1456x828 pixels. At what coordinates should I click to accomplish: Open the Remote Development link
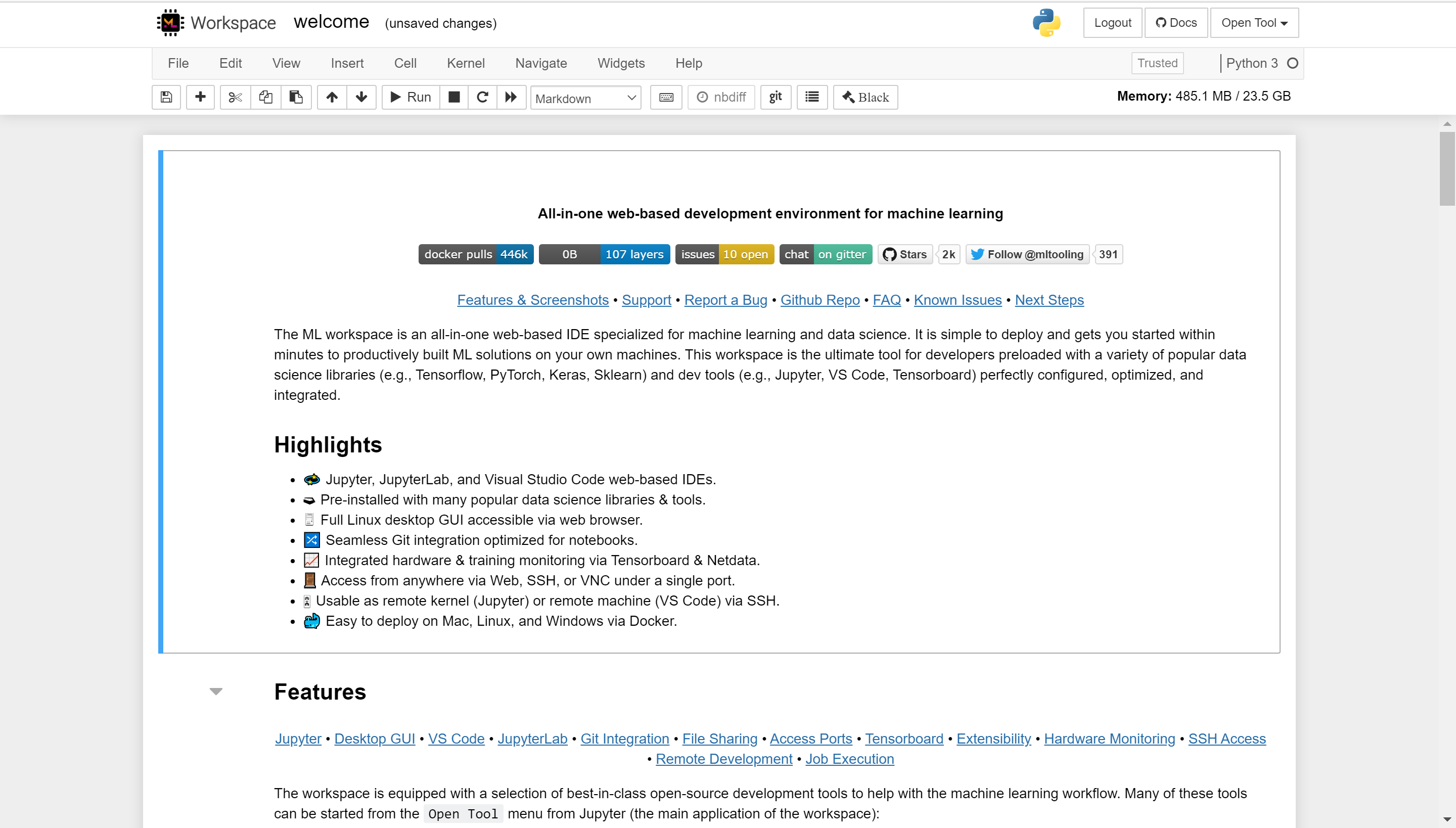coord(724,759)
